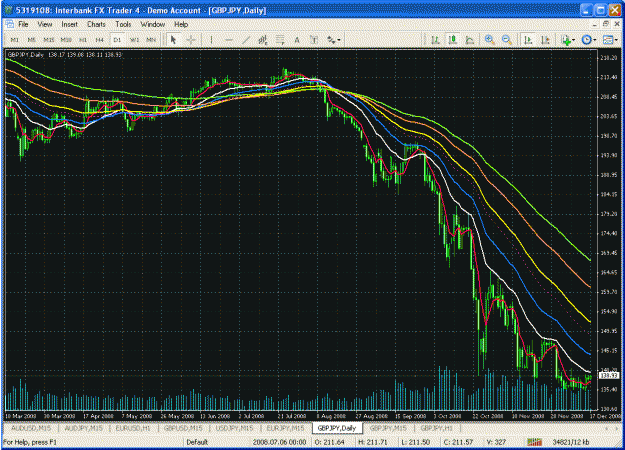Select the Fibonacci Retracement tool

pyautogui.click(x=280, y=40)
